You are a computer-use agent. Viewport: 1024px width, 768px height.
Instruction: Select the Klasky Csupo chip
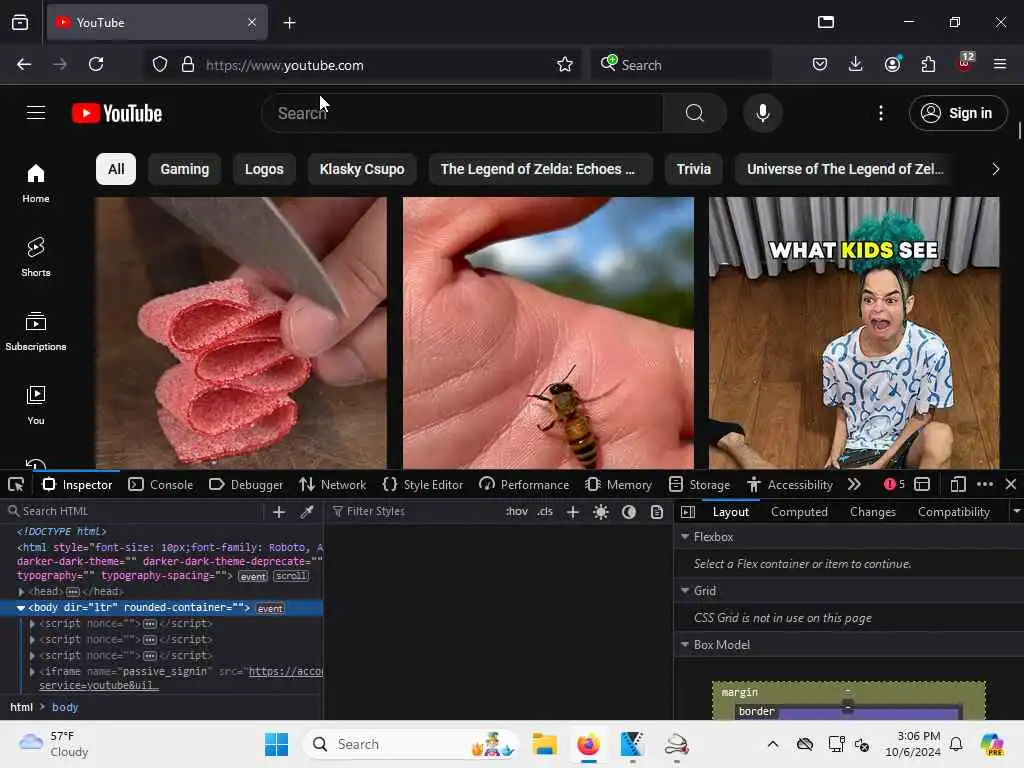[362, 169]
